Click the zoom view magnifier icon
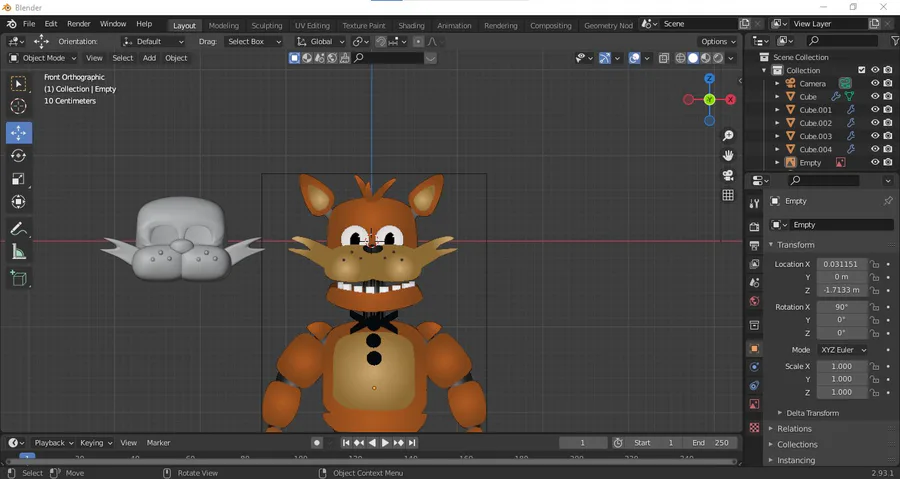The width and height of the screenshot is (900, 479). coord(728,135)
